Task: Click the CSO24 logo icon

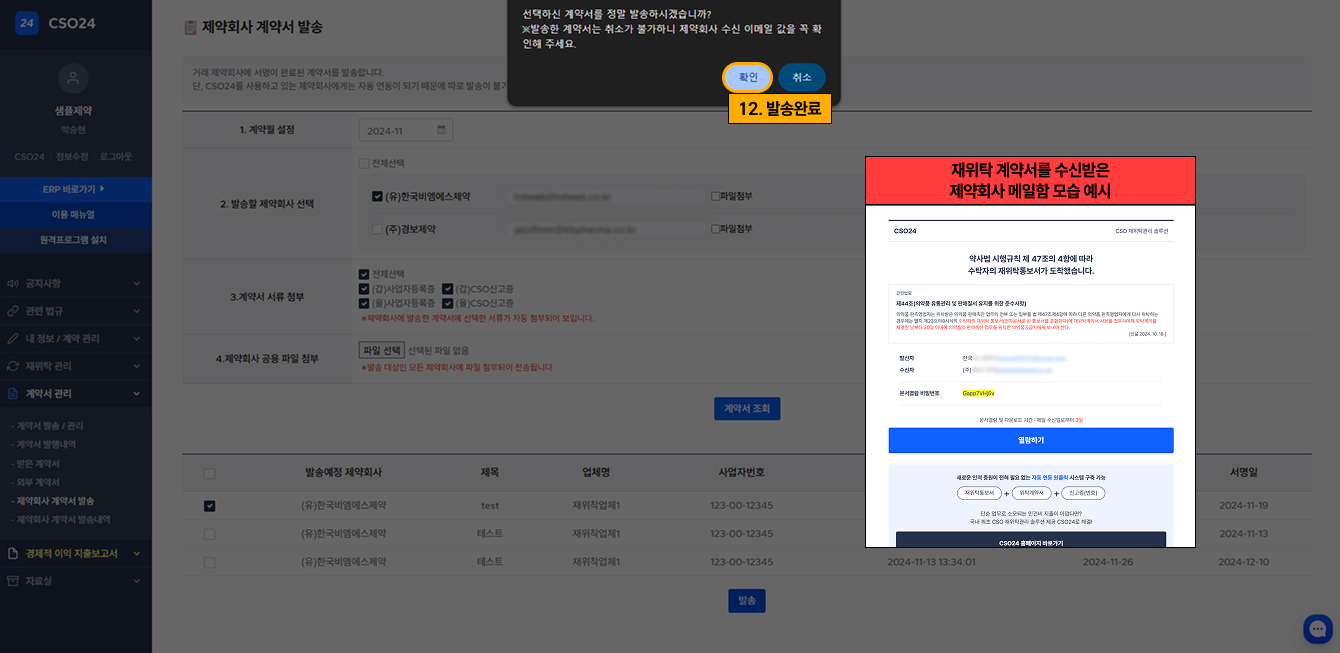Action: (26, 23)
